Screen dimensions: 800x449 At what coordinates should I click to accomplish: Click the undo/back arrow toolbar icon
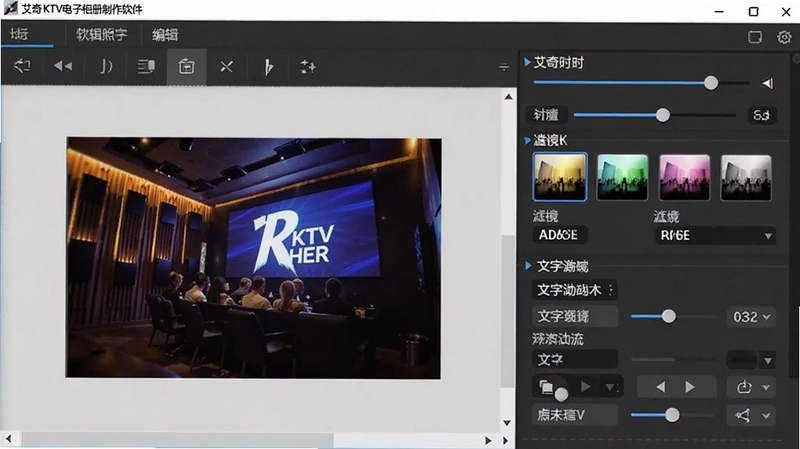22,66
